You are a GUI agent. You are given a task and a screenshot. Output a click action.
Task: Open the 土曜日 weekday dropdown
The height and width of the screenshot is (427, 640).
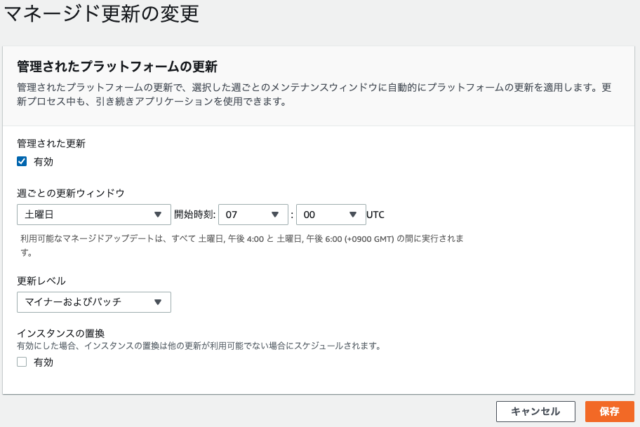94,215
